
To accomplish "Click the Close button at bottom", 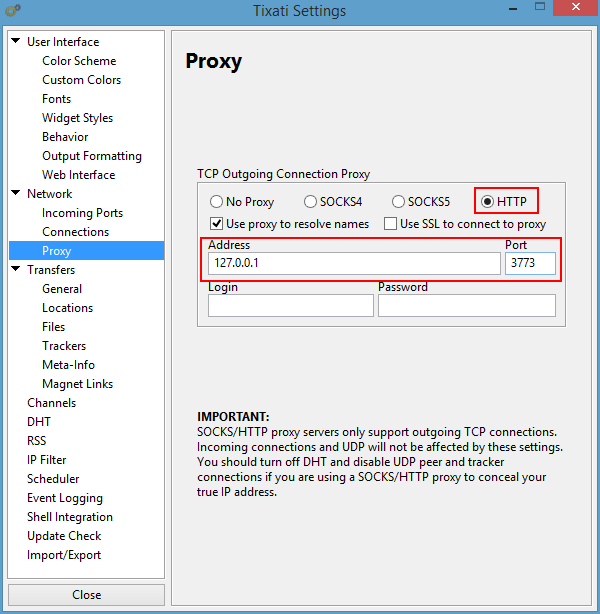I will [x=87, y=595].
